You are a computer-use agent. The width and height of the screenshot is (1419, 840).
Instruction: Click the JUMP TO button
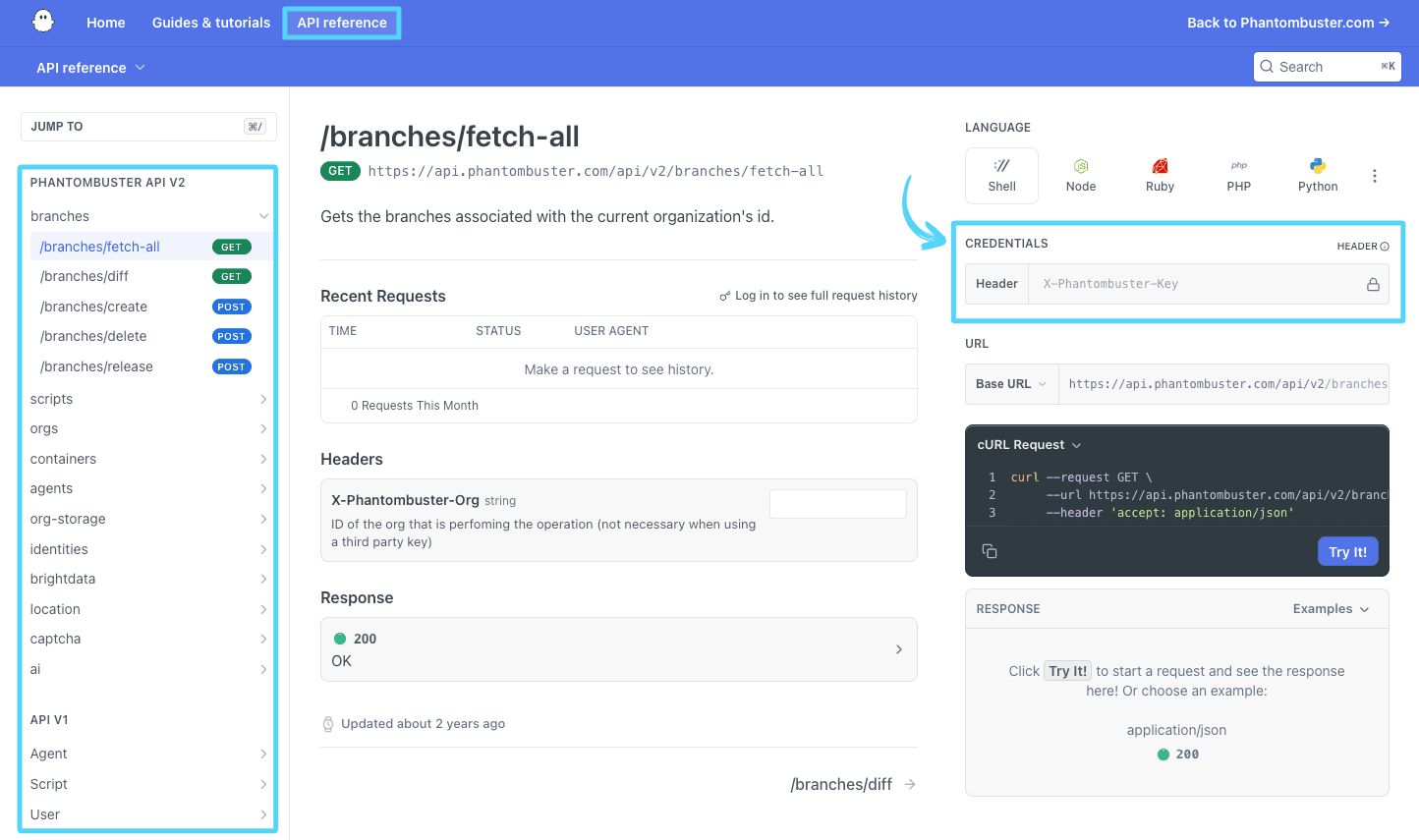(x=148, y=127)
